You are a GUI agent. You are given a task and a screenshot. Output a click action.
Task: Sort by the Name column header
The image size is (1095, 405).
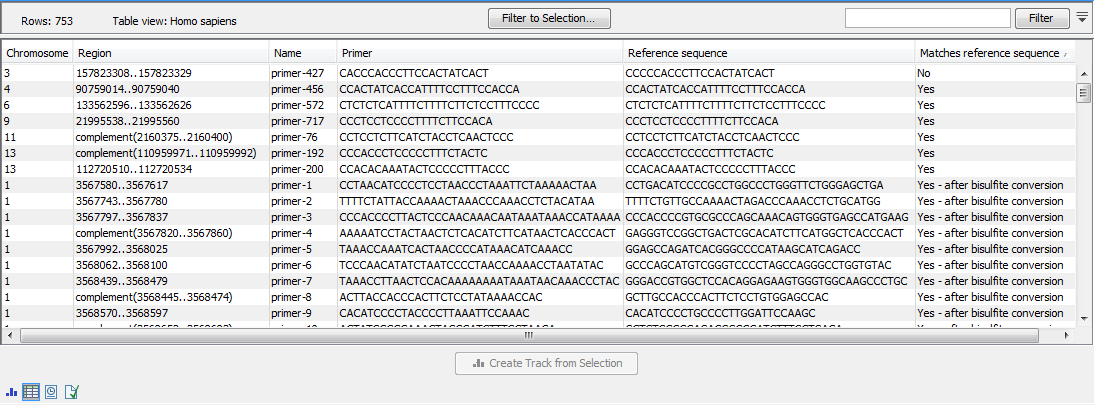302,52
